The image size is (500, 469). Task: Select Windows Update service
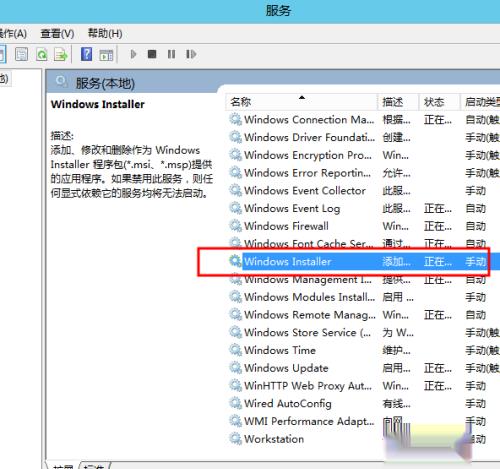pos(364,368)
